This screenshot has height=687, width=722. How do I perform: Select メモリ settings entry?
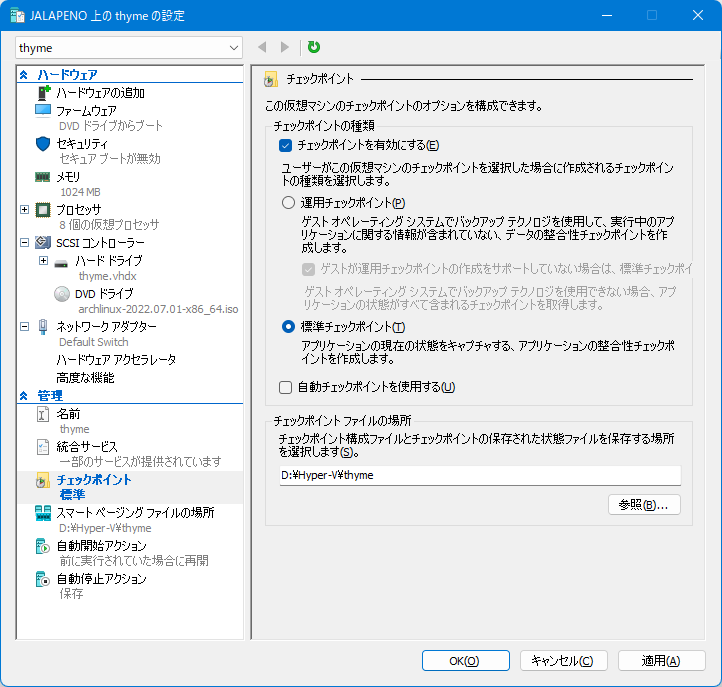pos(68,177)
